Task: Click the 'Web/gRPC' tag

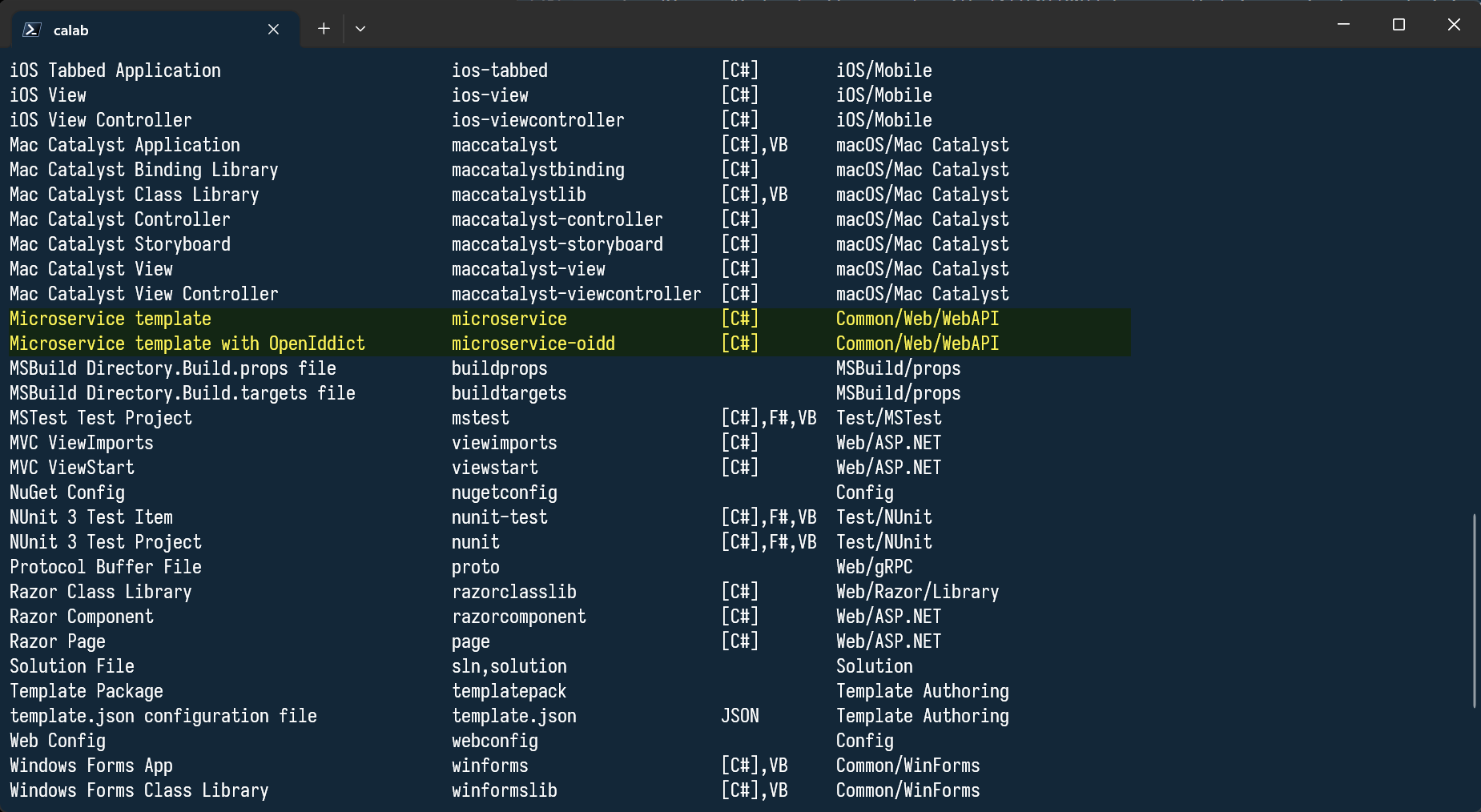Action: [x=875, y=567]
